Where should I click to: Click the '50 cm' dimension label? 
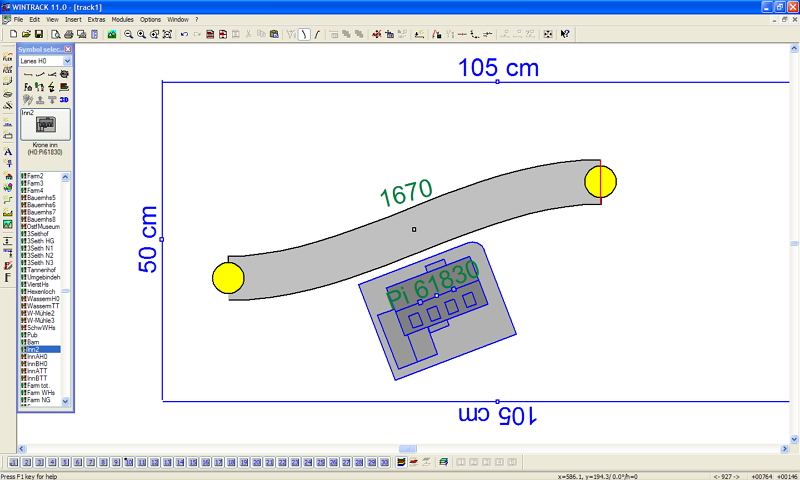coord(147,239)
